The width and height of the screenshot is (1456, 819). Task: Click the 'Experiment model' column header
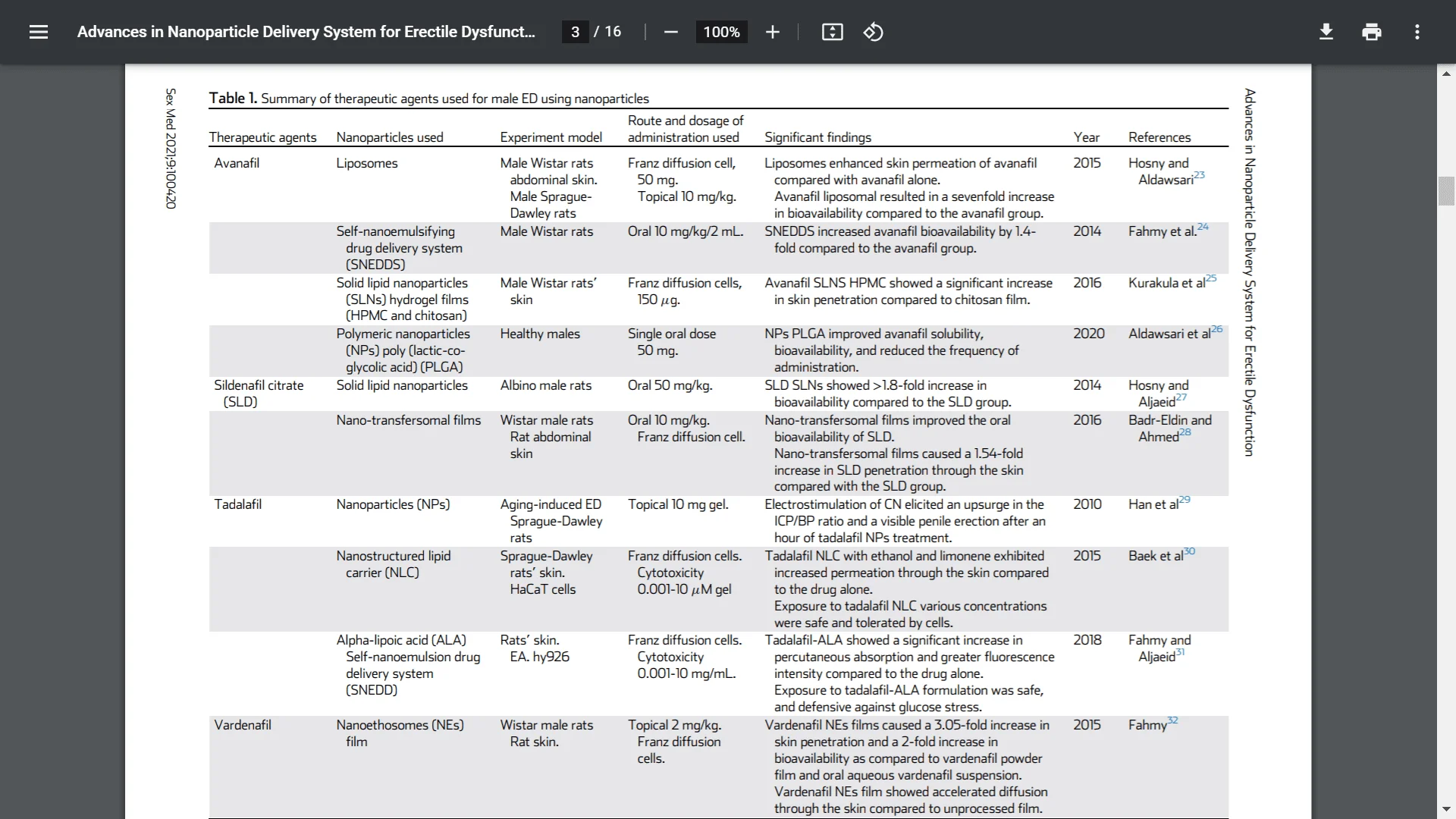[551, 137]
